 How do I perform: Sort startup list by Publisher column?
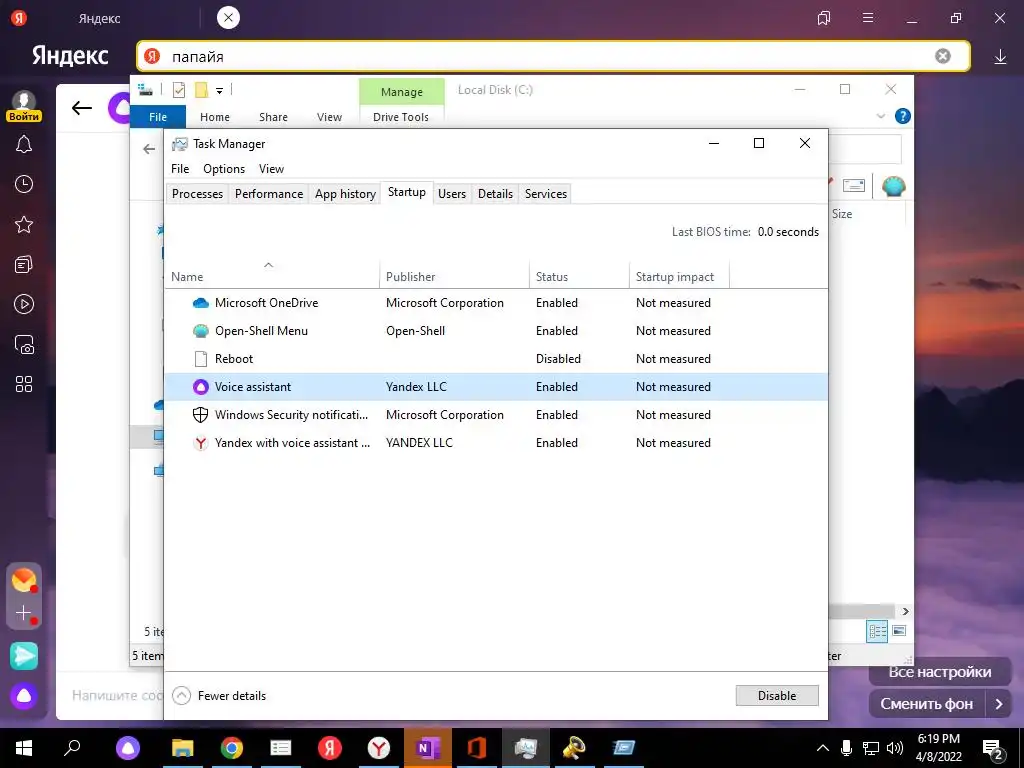(454, 276)
